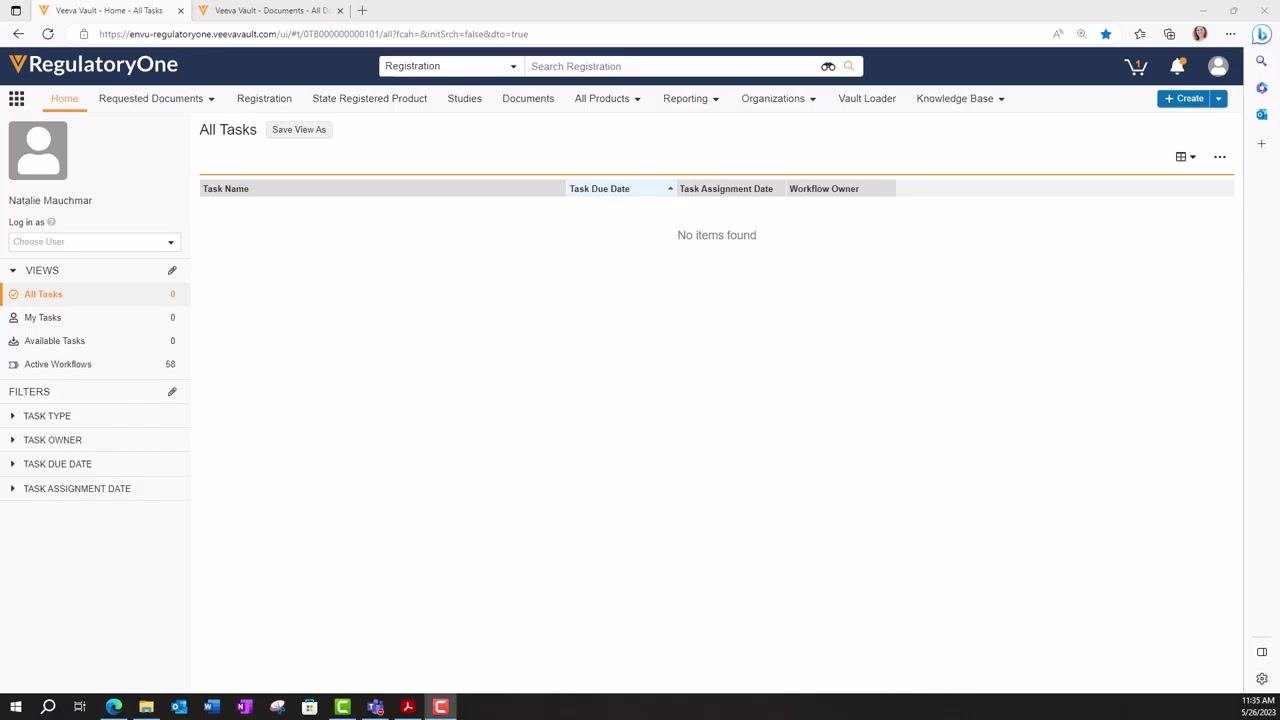Click the favorites star in address bar
The image size is (1280, 720).
click(x=1106, y=34)
